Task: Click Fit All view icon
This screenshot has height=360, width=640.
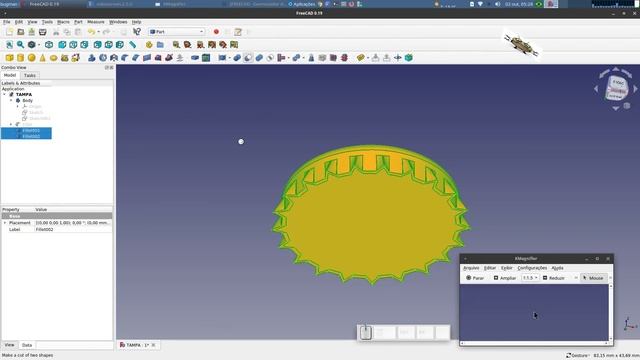Action: (x=9, y=44)
